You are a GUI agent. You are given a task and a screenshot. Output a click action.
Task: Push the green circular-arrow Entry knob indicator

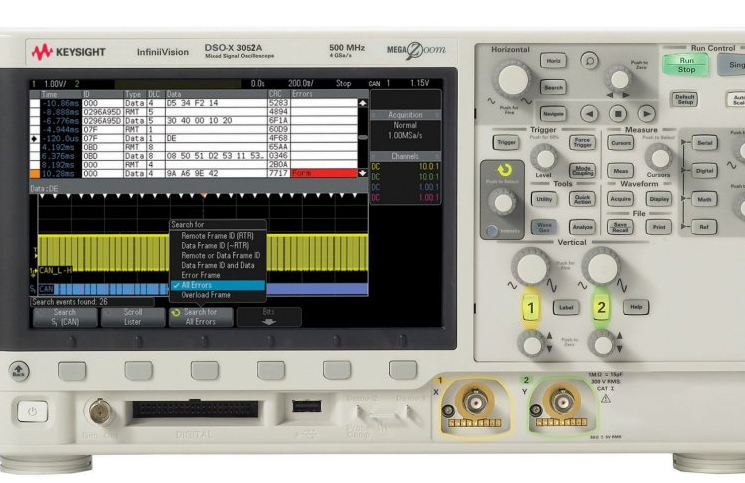(x=505, y=170)
